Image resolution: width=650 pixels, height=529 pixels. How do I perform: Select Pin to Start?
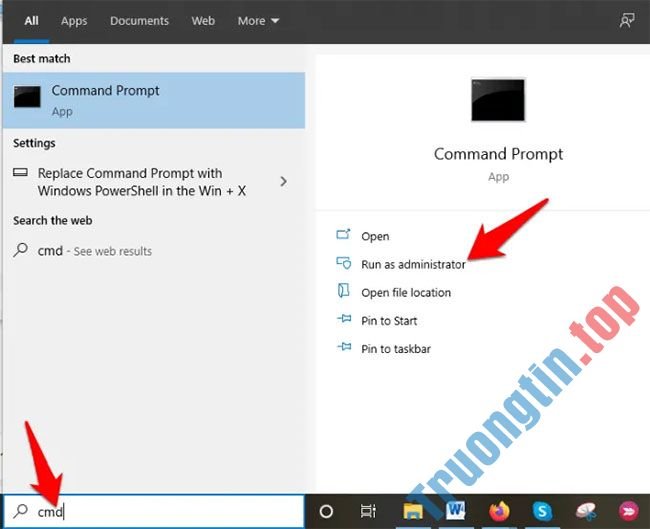[x=389, y=321]
